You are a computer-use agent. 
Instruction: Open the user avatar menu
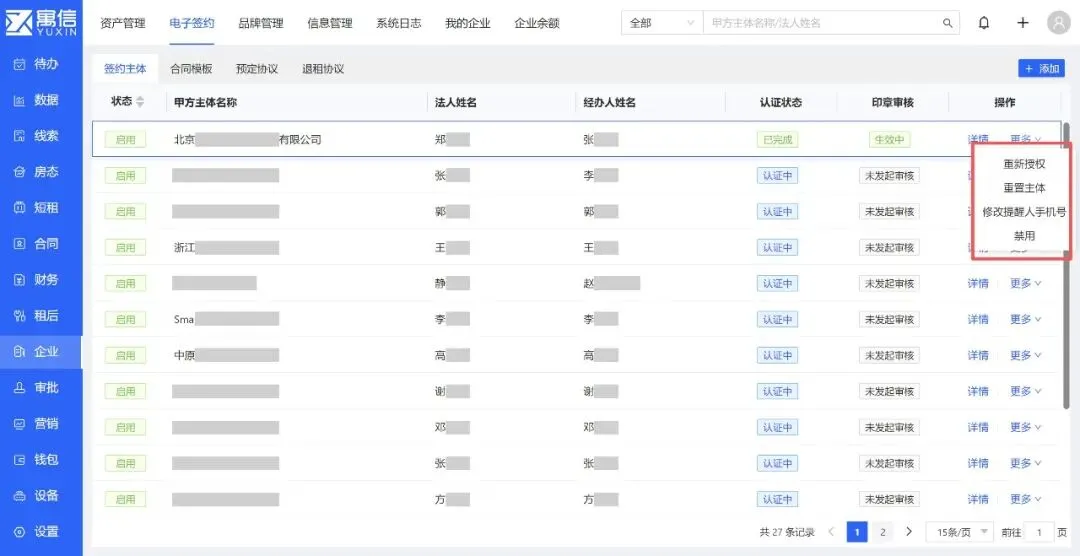[x=1059, y=23]
